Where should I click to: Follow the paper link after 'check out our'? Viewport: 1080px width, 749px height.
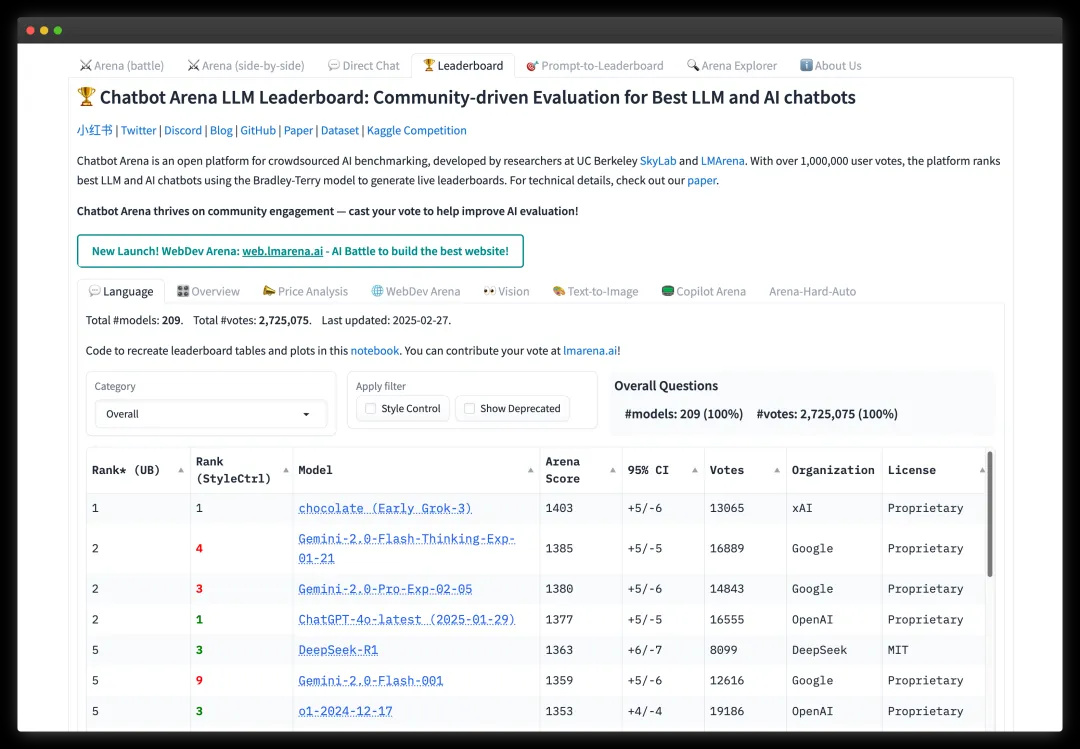coord(702,180)
